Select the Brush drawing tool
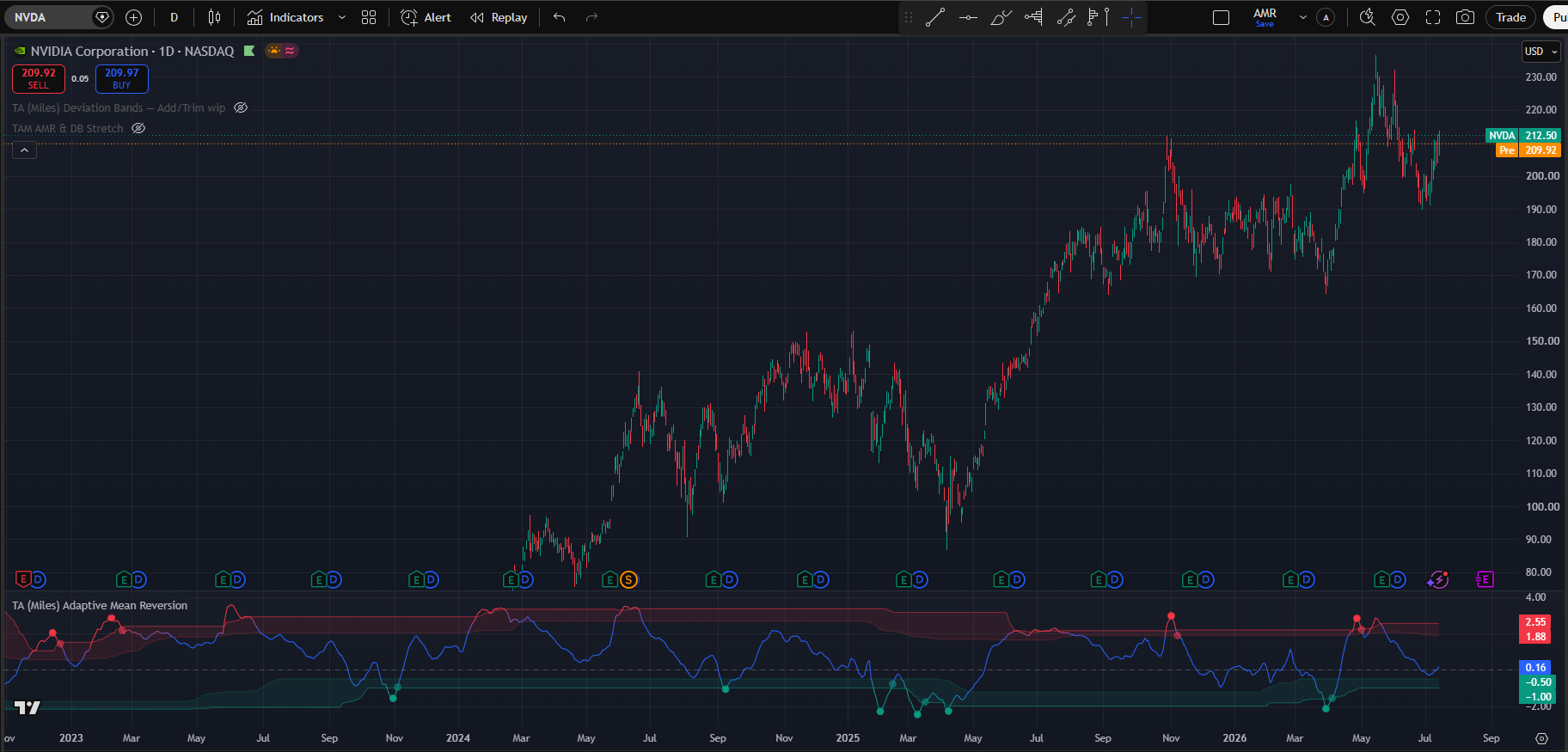Image resolution: width=1568 pixels, height=752 pixels. (x=1001, y=17)
